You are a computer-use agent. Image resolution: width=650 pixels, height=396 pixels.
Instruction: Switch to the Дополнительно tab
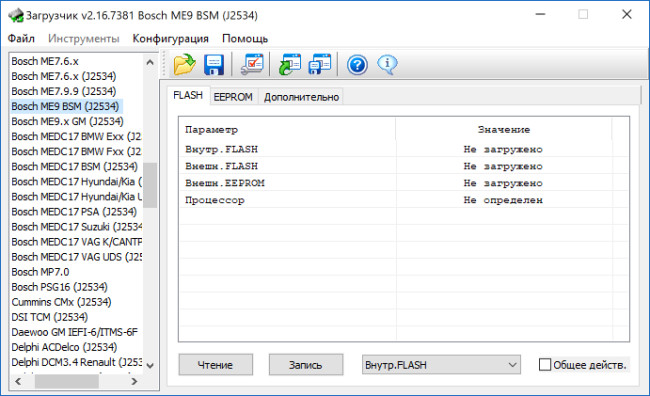[x=301, y=97]
